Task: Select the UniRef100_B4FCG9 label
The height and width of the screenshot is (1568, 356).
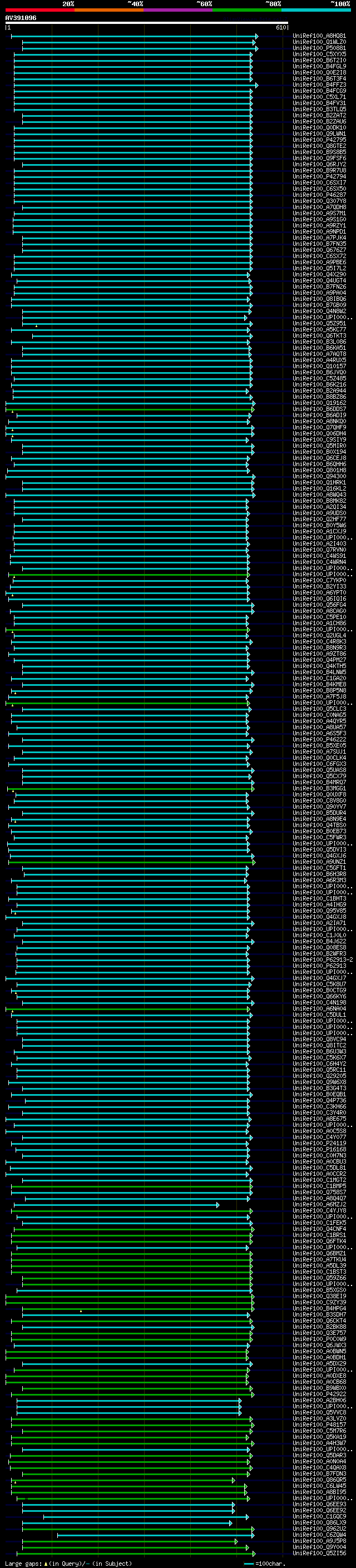Action: pos(319,91)
